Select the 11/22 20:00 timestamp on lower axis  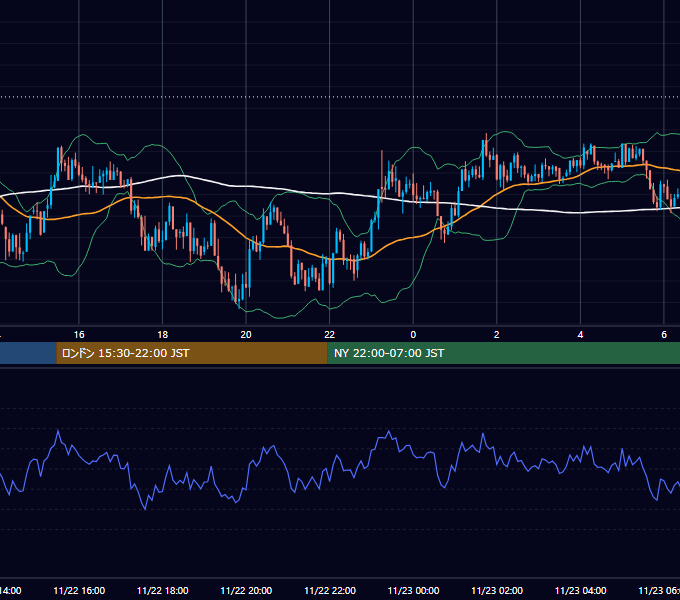(246, 591)
